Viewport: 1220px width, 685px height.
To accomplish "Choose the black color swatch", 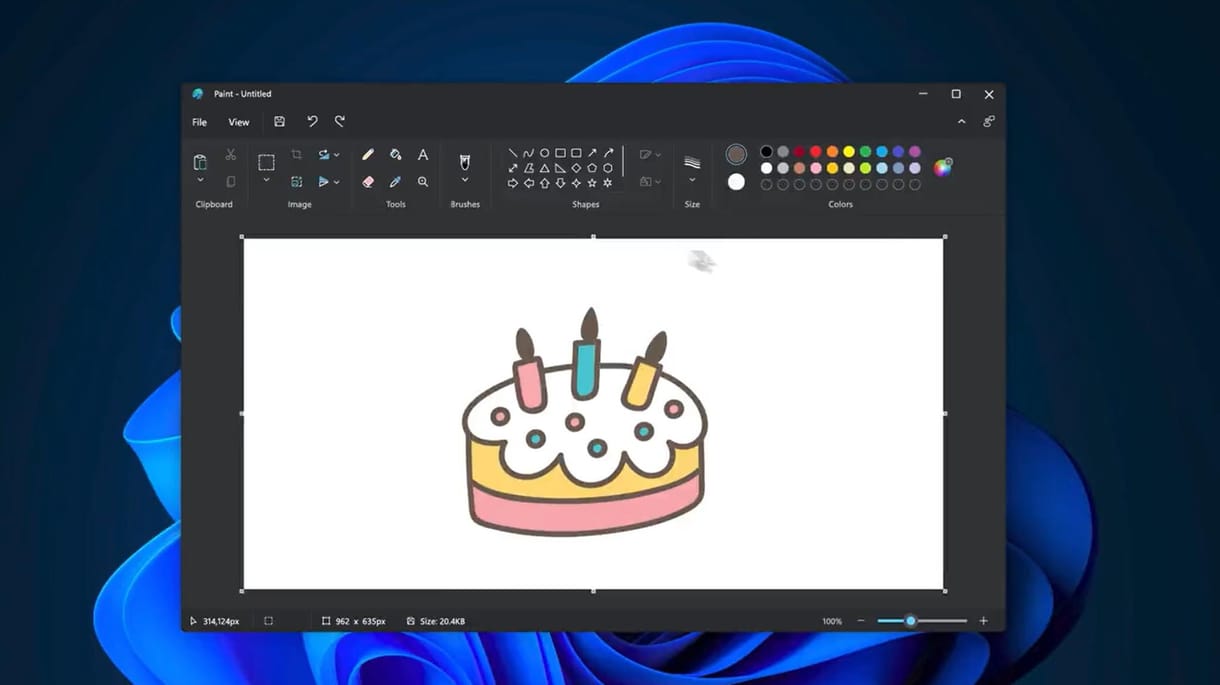I will coord(766,152).
